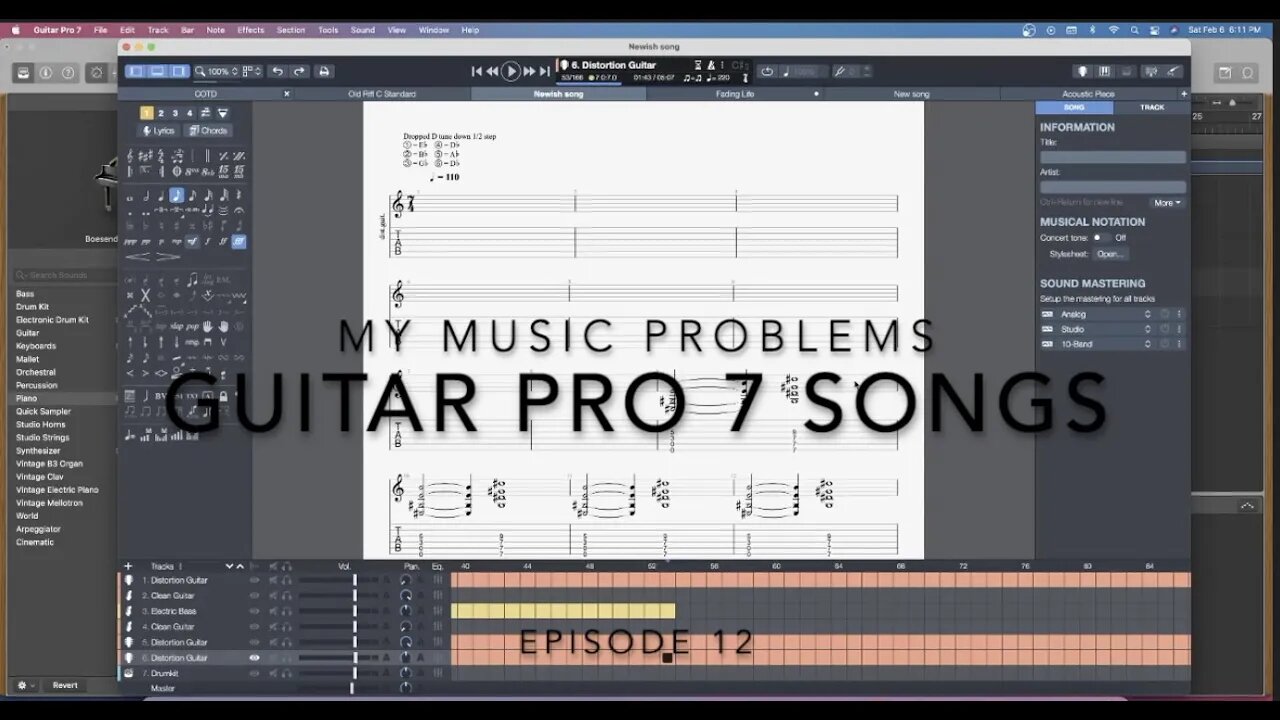The height and width of the screenshot is (720, 1280).
Task: Switch to the TRACK inspector tab
Action: pos(1152,107)
